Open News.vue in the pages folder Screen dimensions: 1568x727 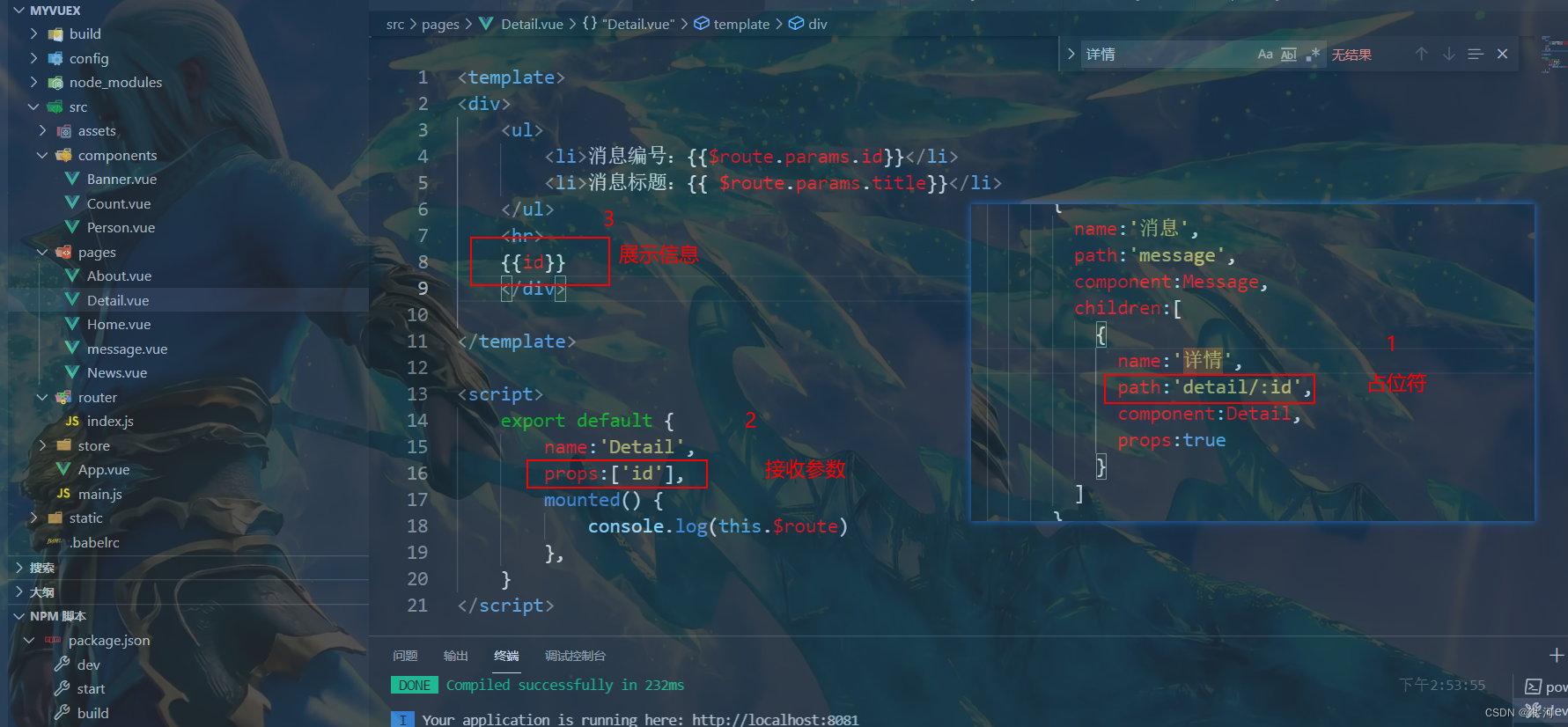pos(117,372)
